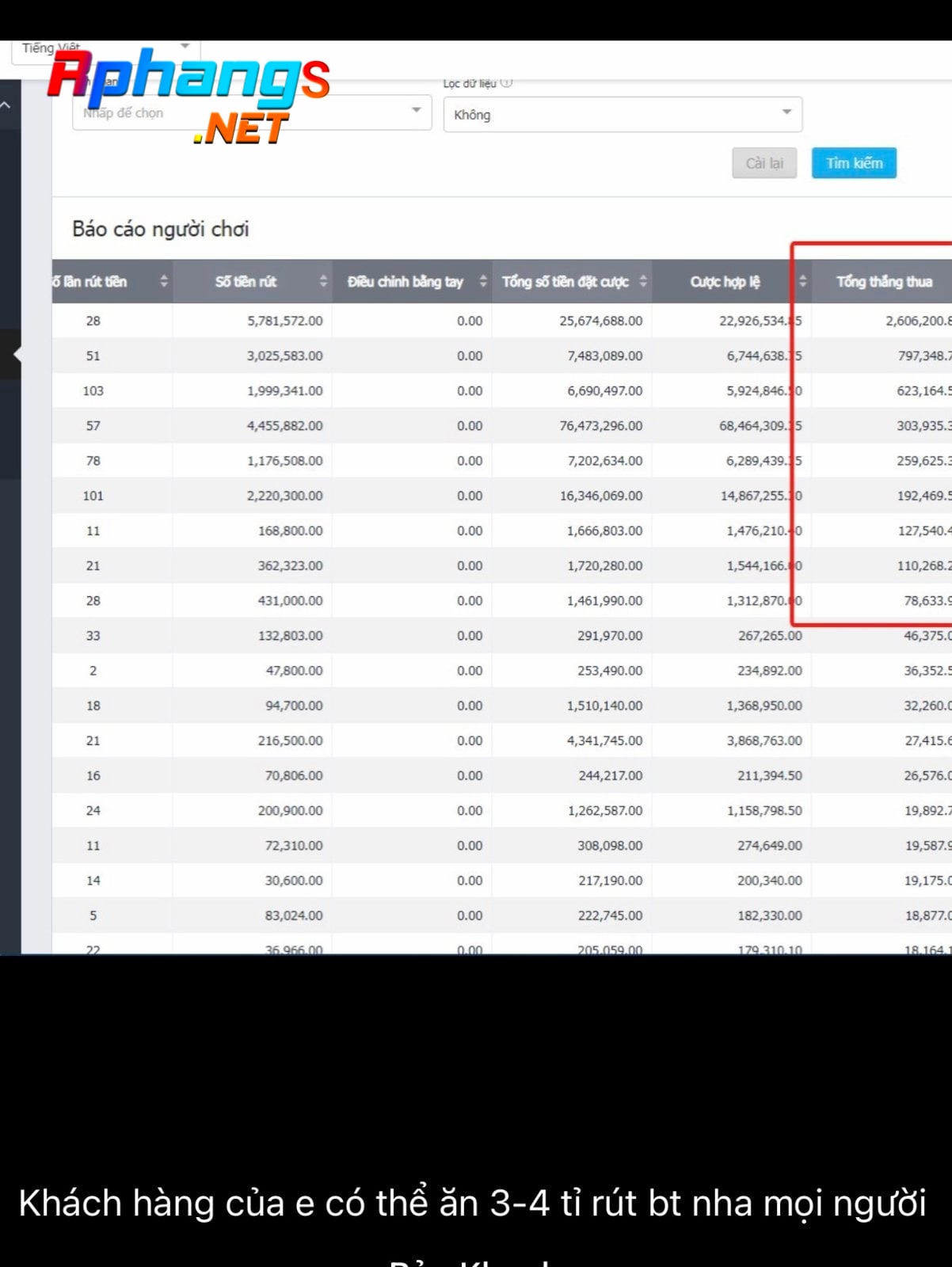This screenshot has width=952, height=1267.
Task: Click the Điều chỉnh bằng tay header label
Action: click(x=405, y=282)
